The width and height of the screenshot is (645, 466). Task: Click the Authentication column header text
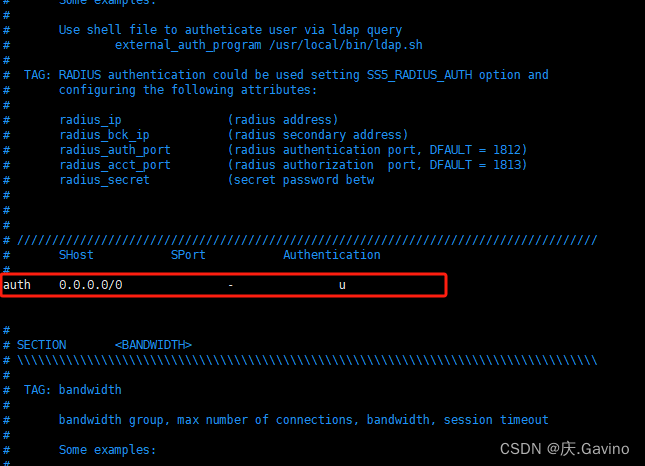(331, 255)
